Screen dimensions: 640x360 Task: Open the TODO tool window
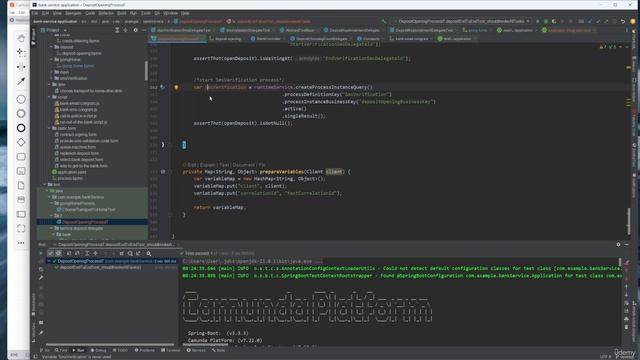pos(120,350)
